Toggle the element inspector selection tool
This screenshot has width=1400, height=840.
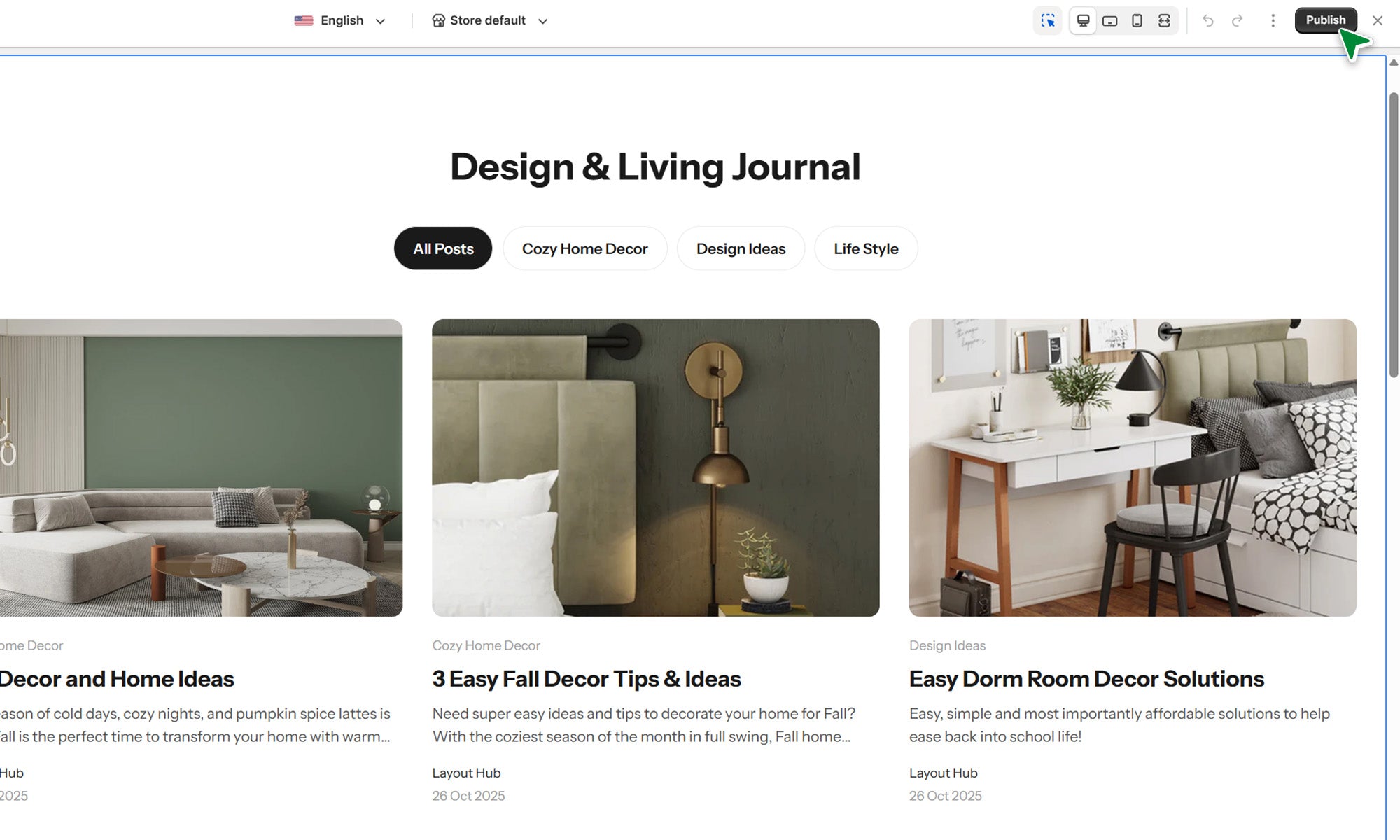coord(1047,20)
